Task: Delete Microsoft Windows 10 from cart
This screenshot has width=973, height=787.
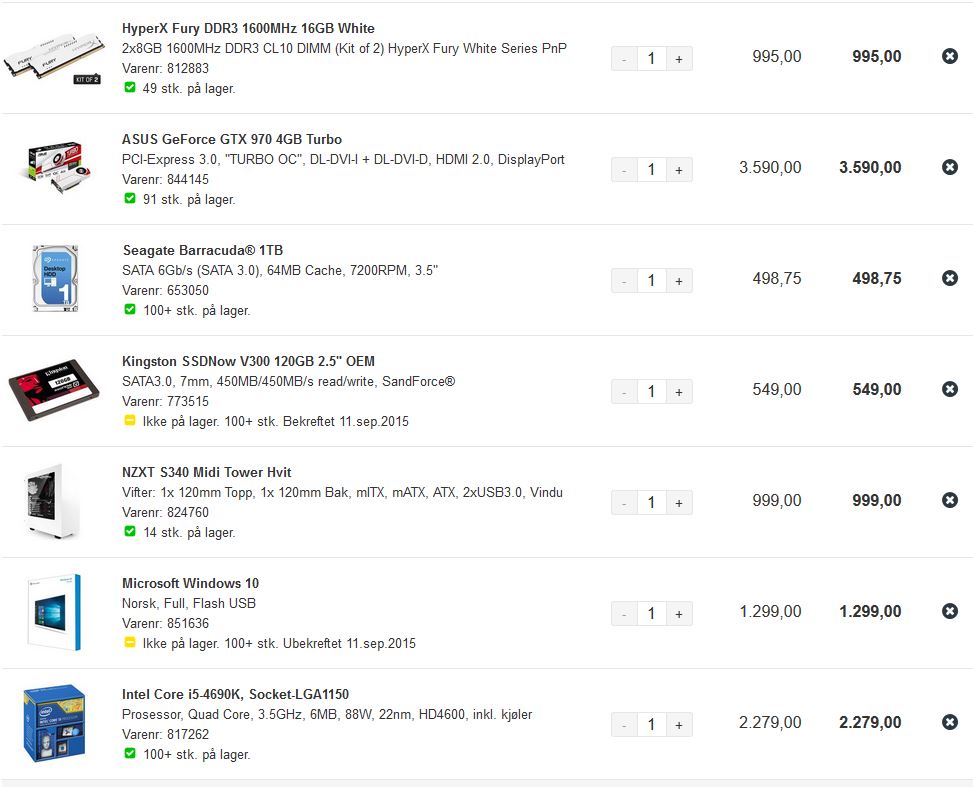Action: 949,612
